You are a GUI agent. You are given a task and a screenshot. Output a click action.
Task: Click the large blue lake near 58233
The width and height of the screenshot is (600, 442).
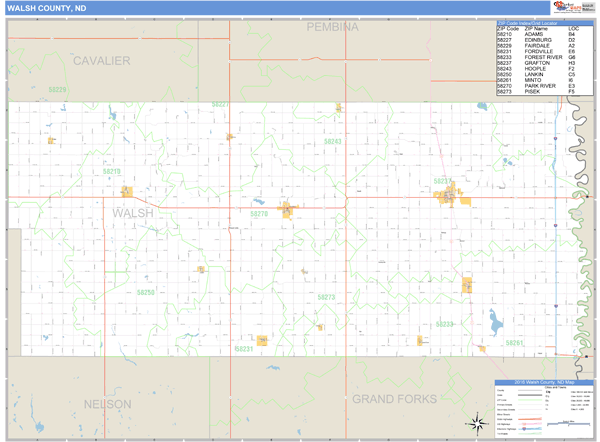(492, 323)
